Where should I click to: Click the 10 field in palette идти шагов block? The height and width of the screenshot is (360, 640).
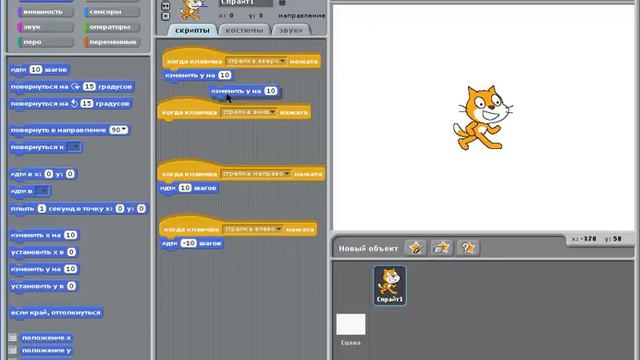tap(36, 69)
